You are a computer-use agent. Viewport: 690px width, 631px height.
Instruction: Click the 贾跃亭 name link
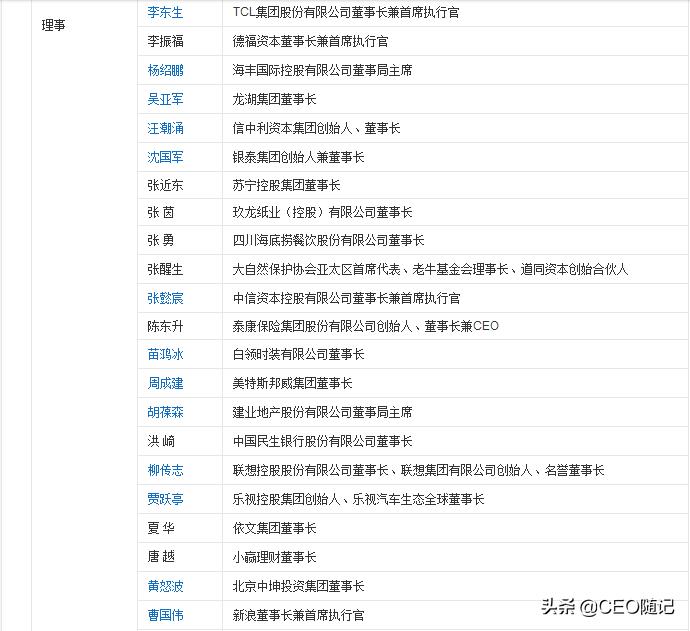pos(165,499)
